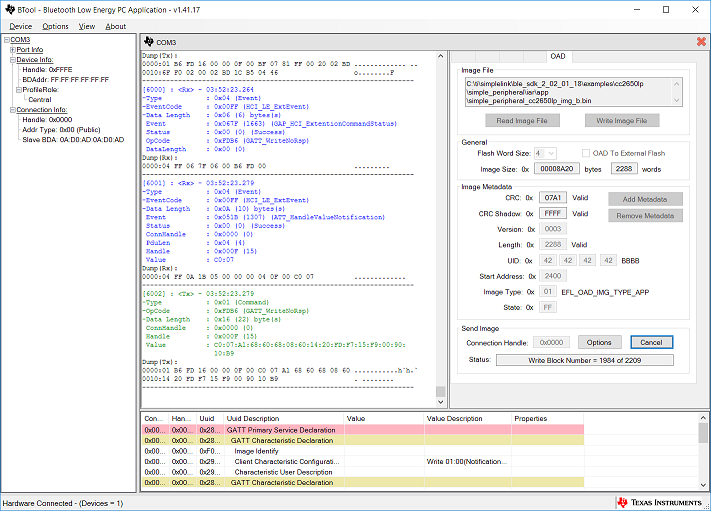Click the COM3 tab's TI chip icon
This screenshot has width=711, height=511.
[148, 42]
